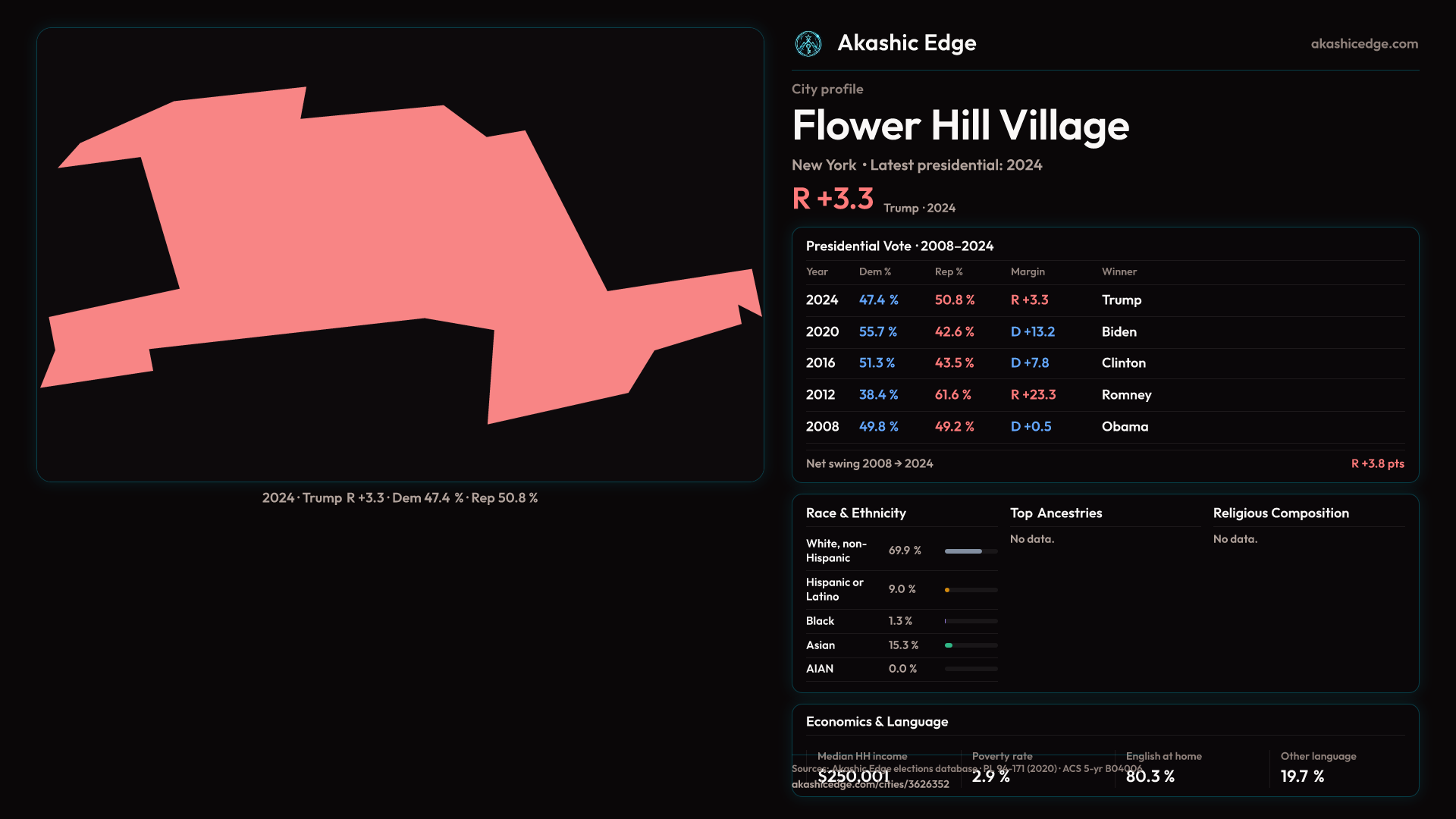
Task: Click the Flower Hill Village title
Action: point(960,126)
